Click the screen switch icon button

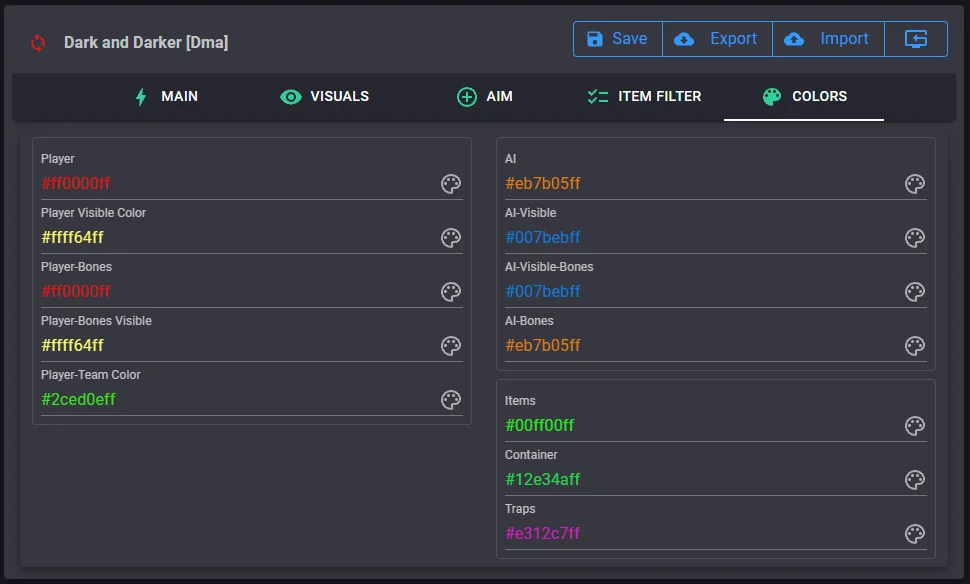(x=916, y=39)
